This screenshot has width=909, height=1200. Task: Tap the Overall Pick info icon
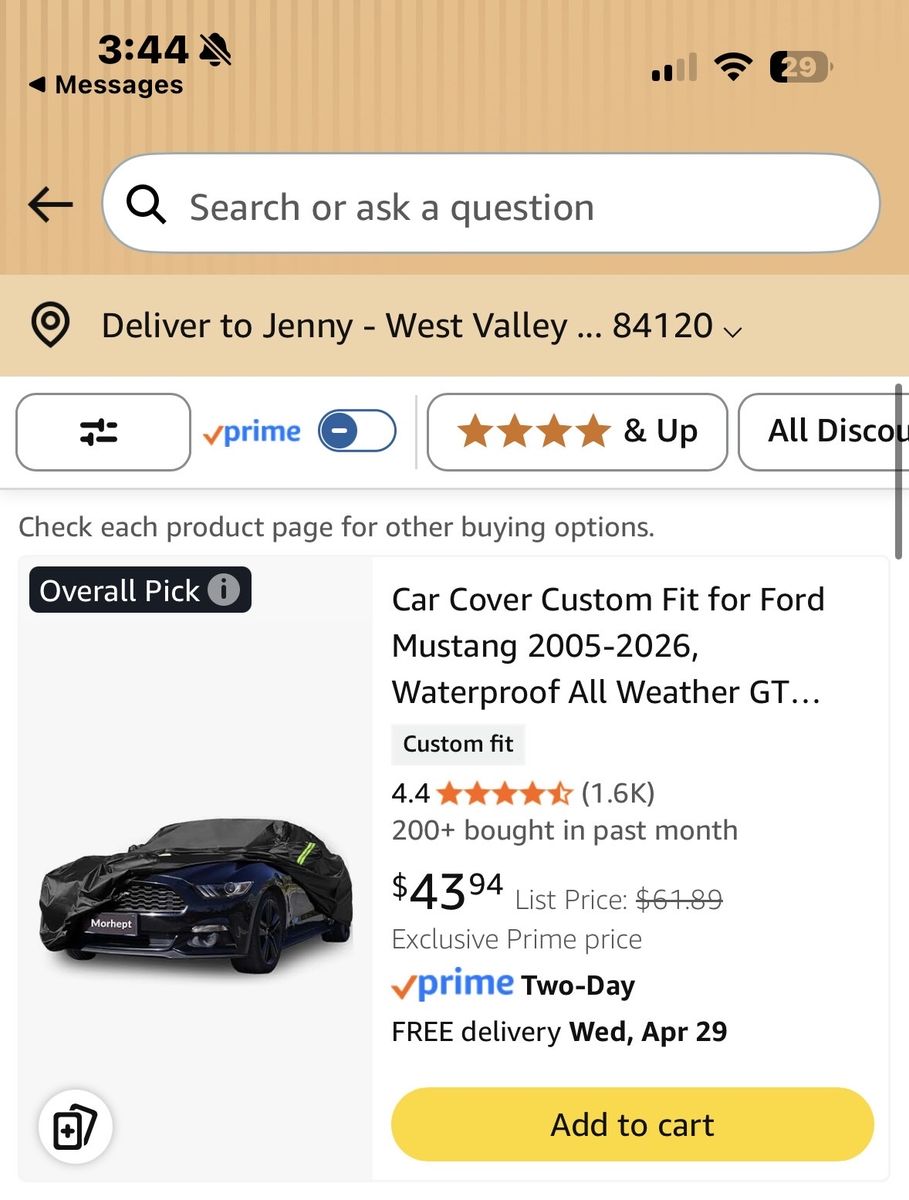[223, 590]
